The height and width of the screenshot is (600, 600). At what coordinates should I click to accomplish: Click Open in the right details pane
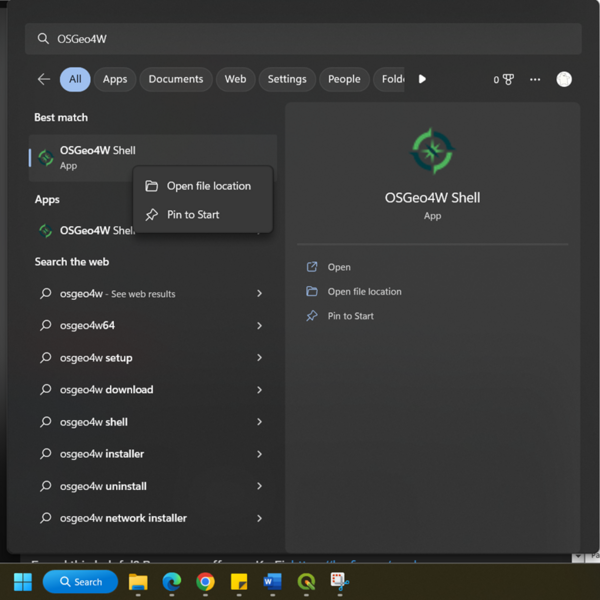pyautogui.click(x=339, y=267)
